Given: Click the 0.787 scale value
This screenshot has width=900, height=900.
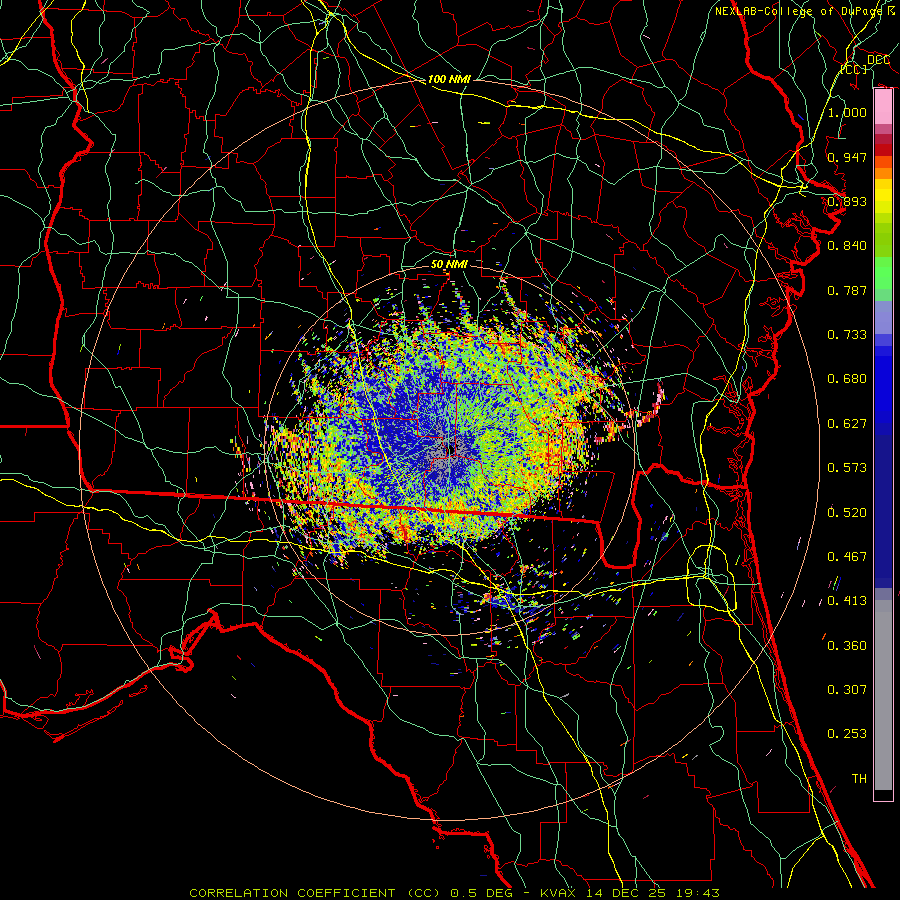Looking at the screenshot, I should (x=847, y=290).
